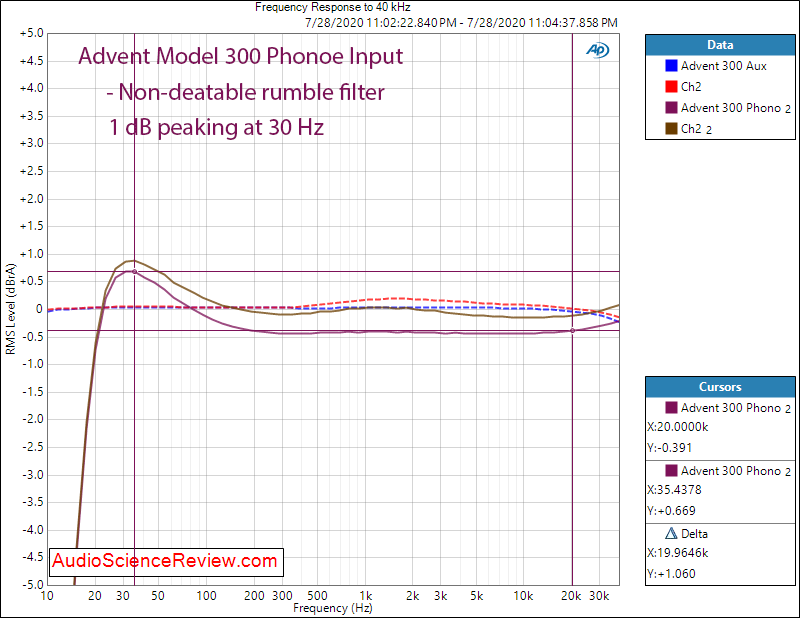
Task: Click the purple Advent 300 Phono legend swatch
Action: pos(671,108)
